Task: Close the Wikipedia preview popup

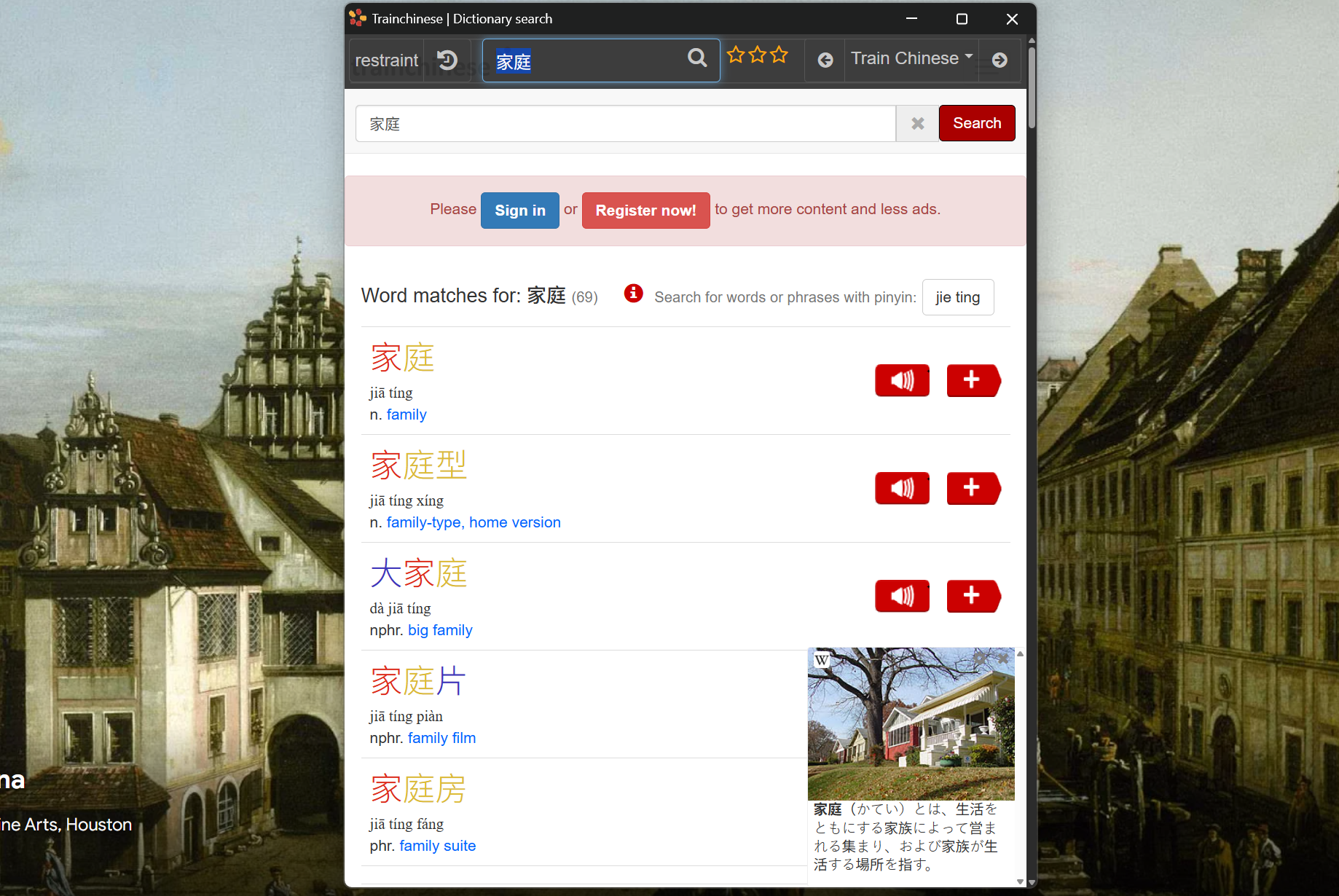Action: (x=1003, y=659)
